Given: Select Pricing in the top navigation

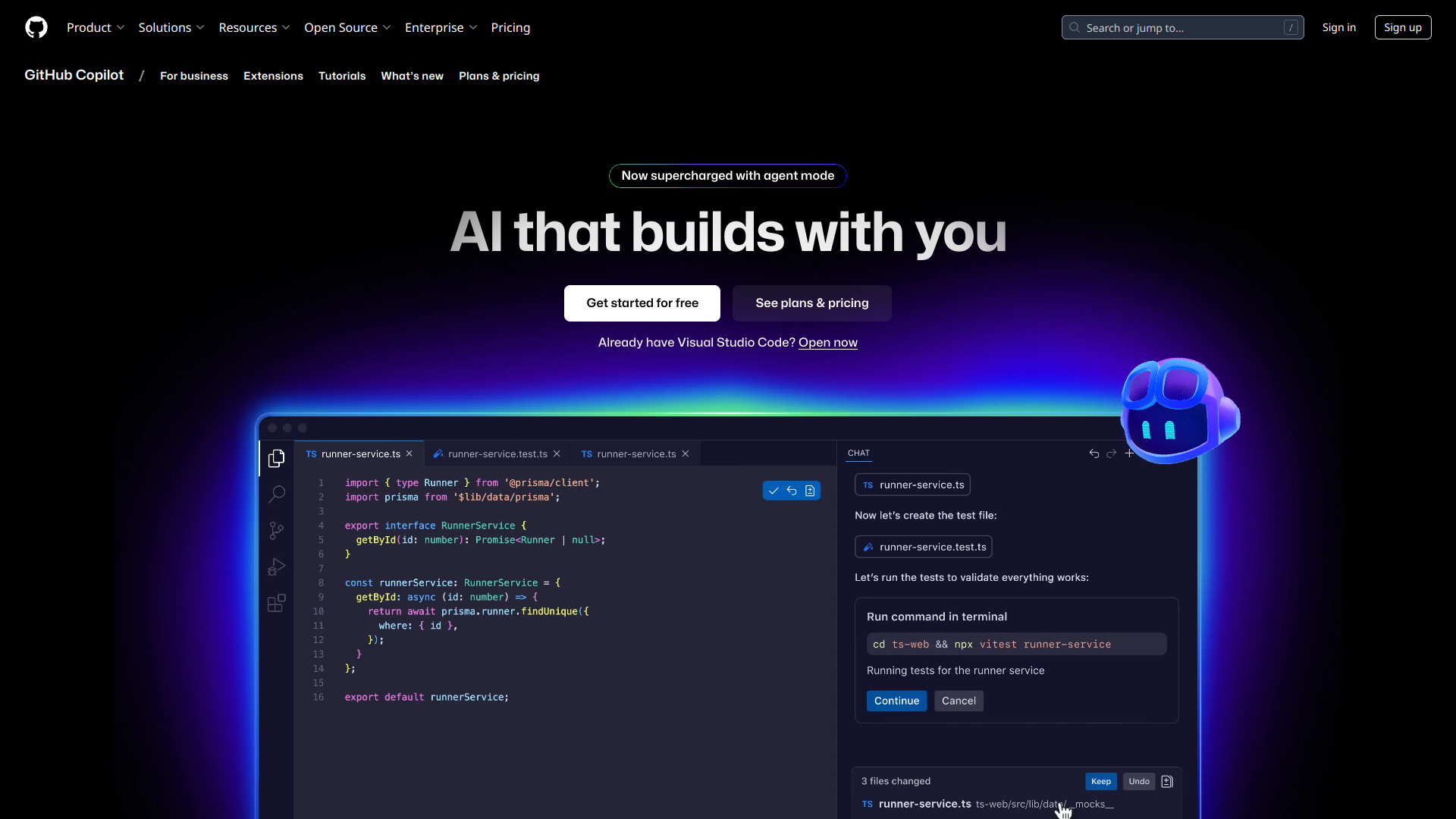Looking at the screenshot, I should pos(510,27).
